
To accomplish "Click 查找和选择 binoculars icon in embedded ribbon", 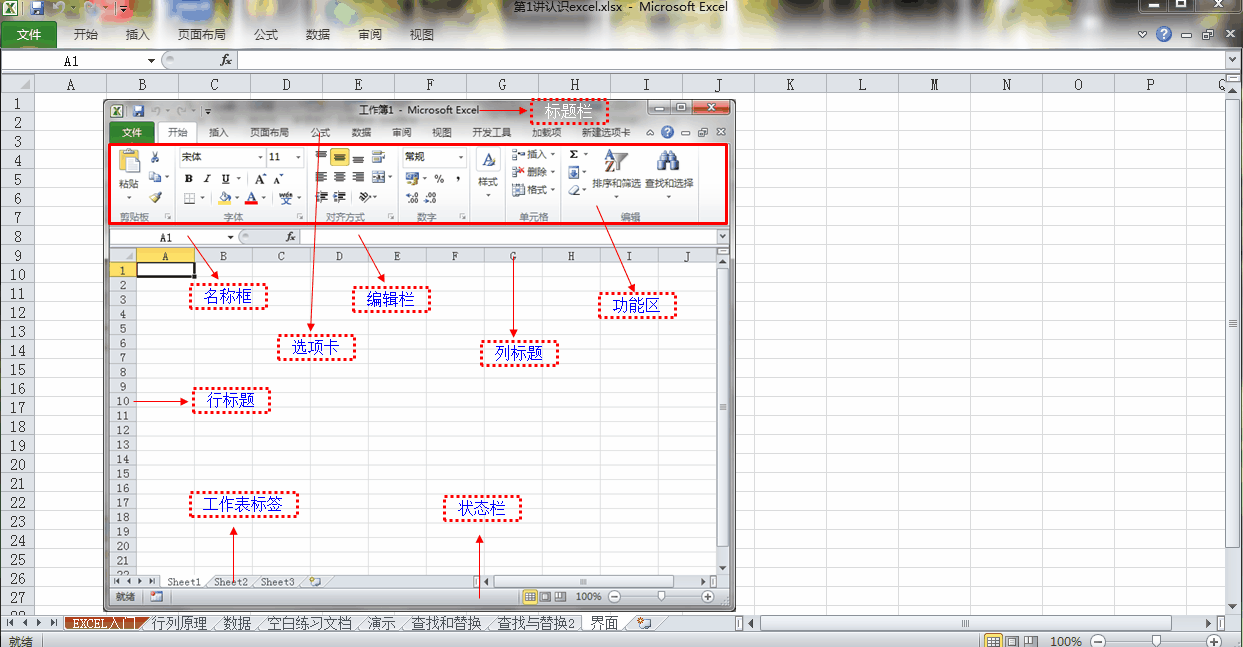I will pyautogui.click(x=668, y=160).
